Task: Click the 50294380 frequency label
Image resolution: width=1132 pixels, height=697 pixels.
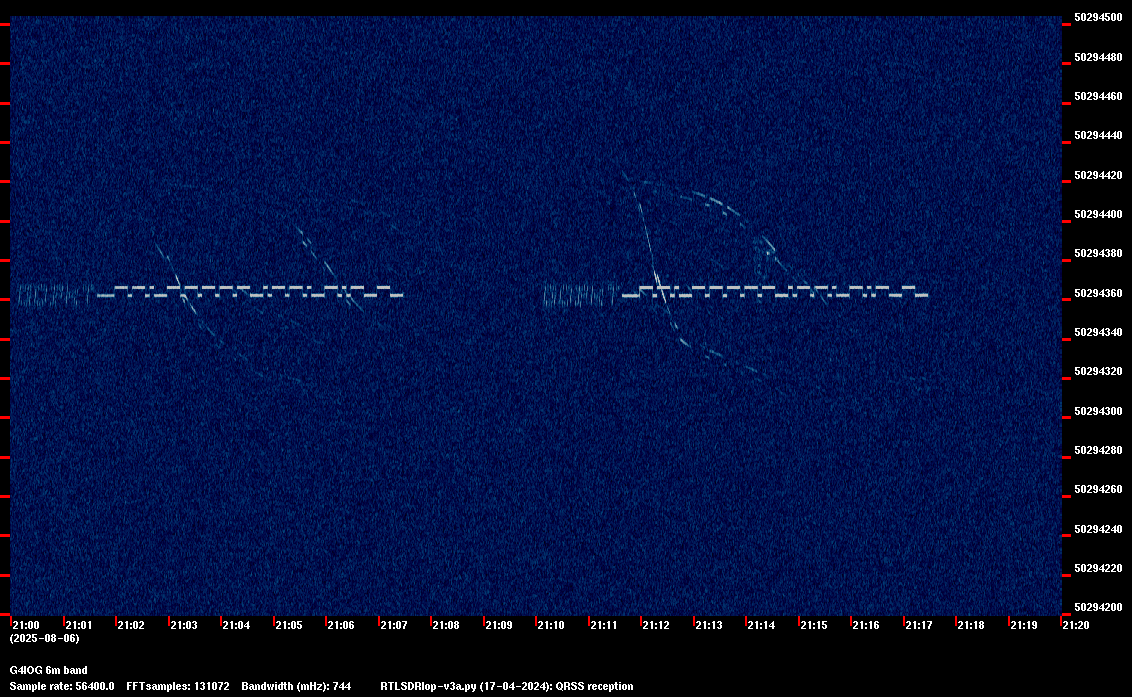Action: (1098, 254)
